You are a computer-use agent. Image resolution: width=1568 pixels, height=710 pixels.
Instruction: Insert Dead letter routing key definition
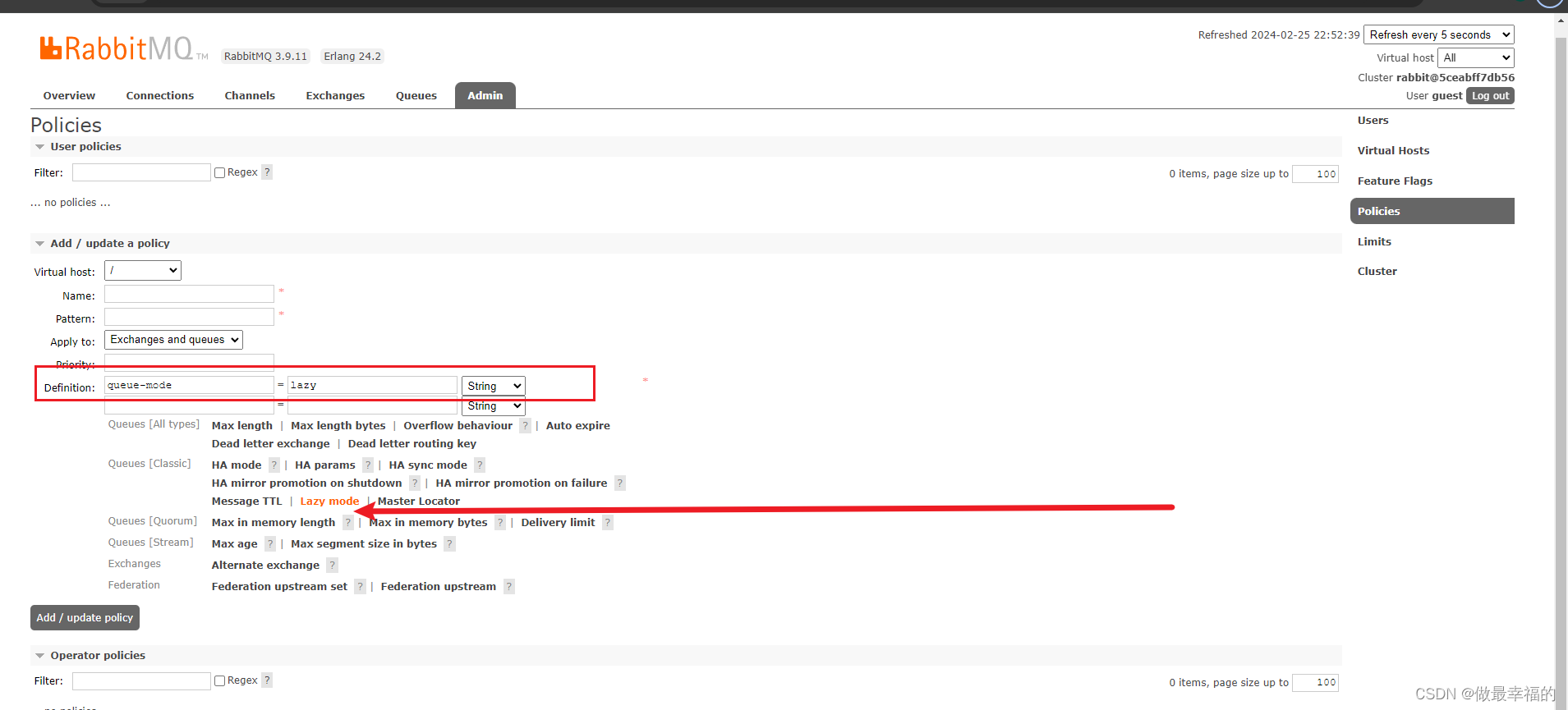(x=412, y=444)
